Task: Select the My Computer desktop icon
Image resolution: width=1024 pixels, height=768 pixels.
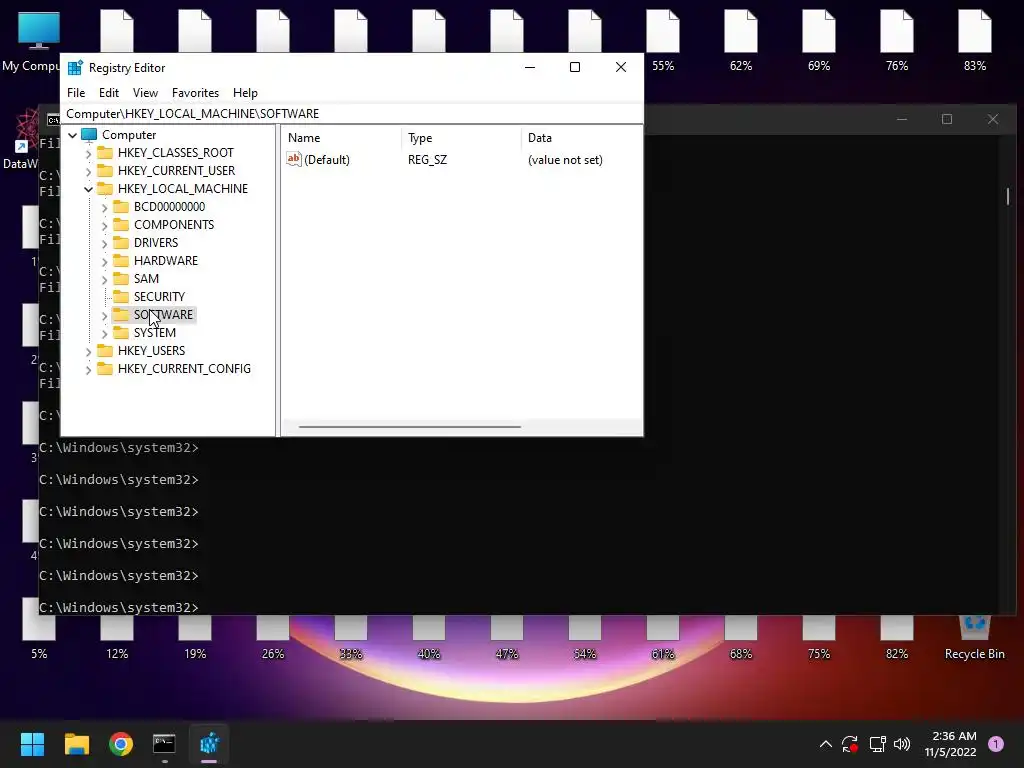Action: [x=31, y=42]
